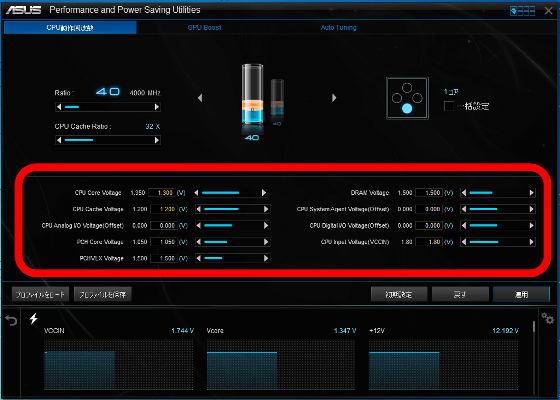Click the CPU Core Voltage value field
Viewport: 560px width, 400px height.
tap(162, 193)
